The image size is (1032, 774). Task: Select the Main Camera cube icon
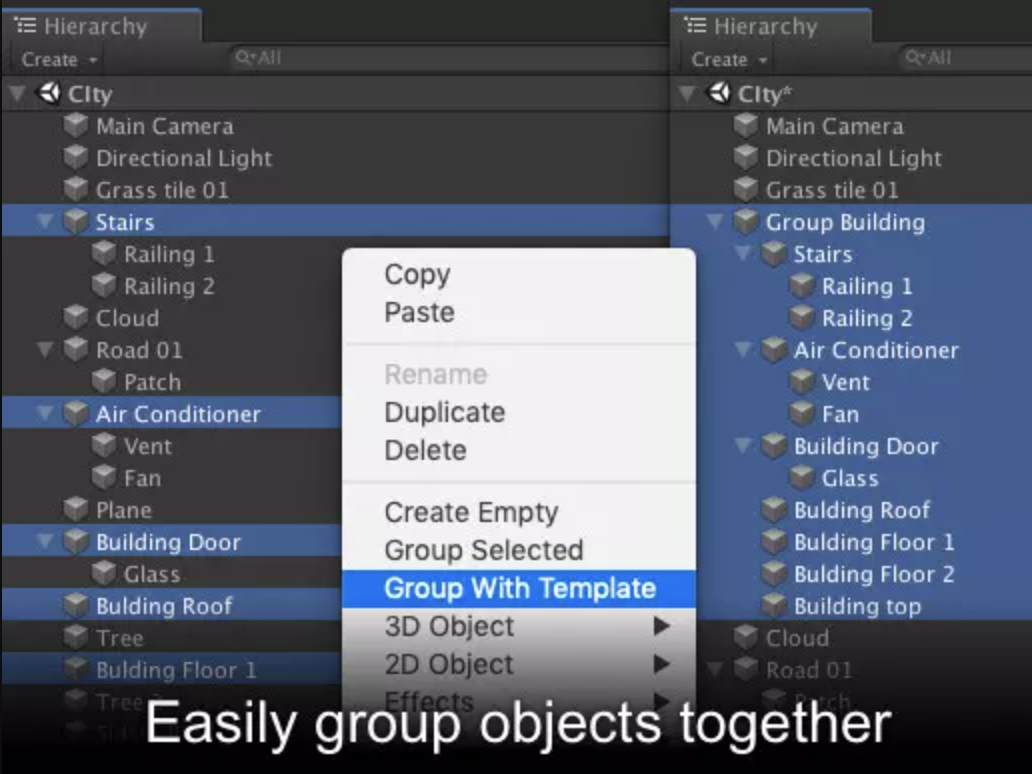click(x=74, y=125)
